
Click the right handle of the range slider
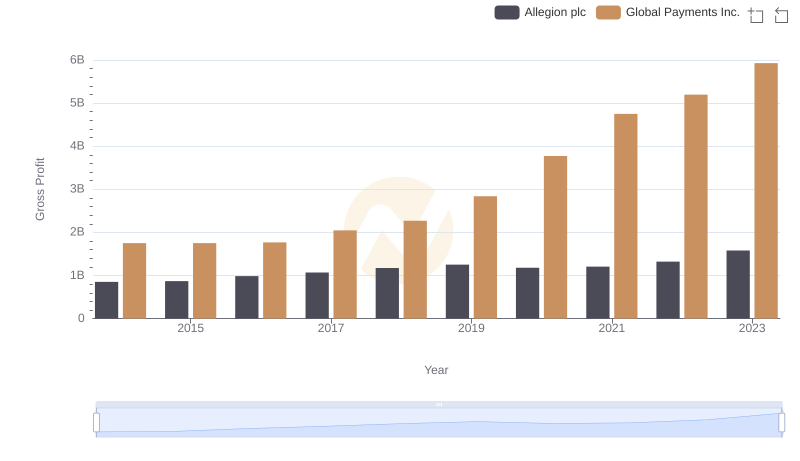pyautogui.click(x=781, y=422)
